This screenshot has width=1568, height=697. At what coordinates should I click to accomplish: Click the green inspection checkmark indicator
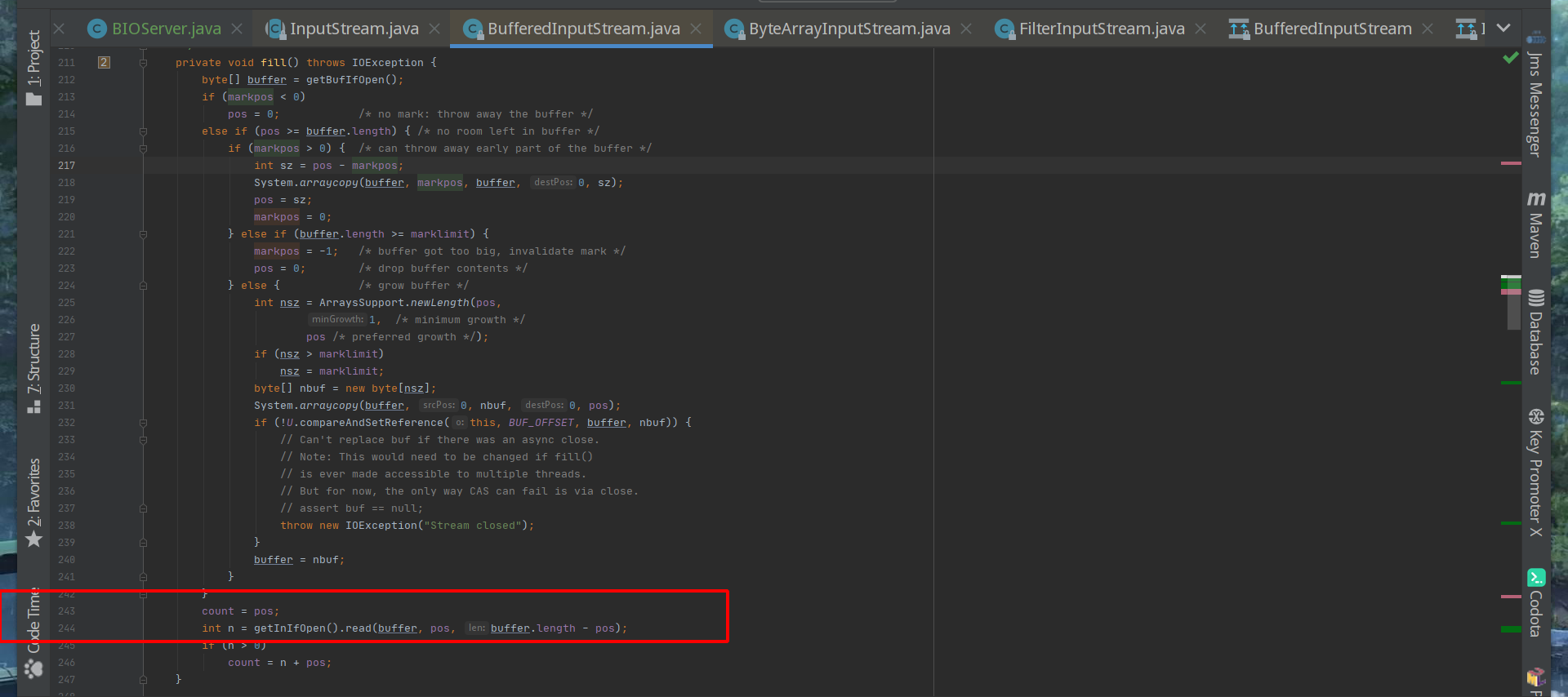click(x=1510, y=58)
